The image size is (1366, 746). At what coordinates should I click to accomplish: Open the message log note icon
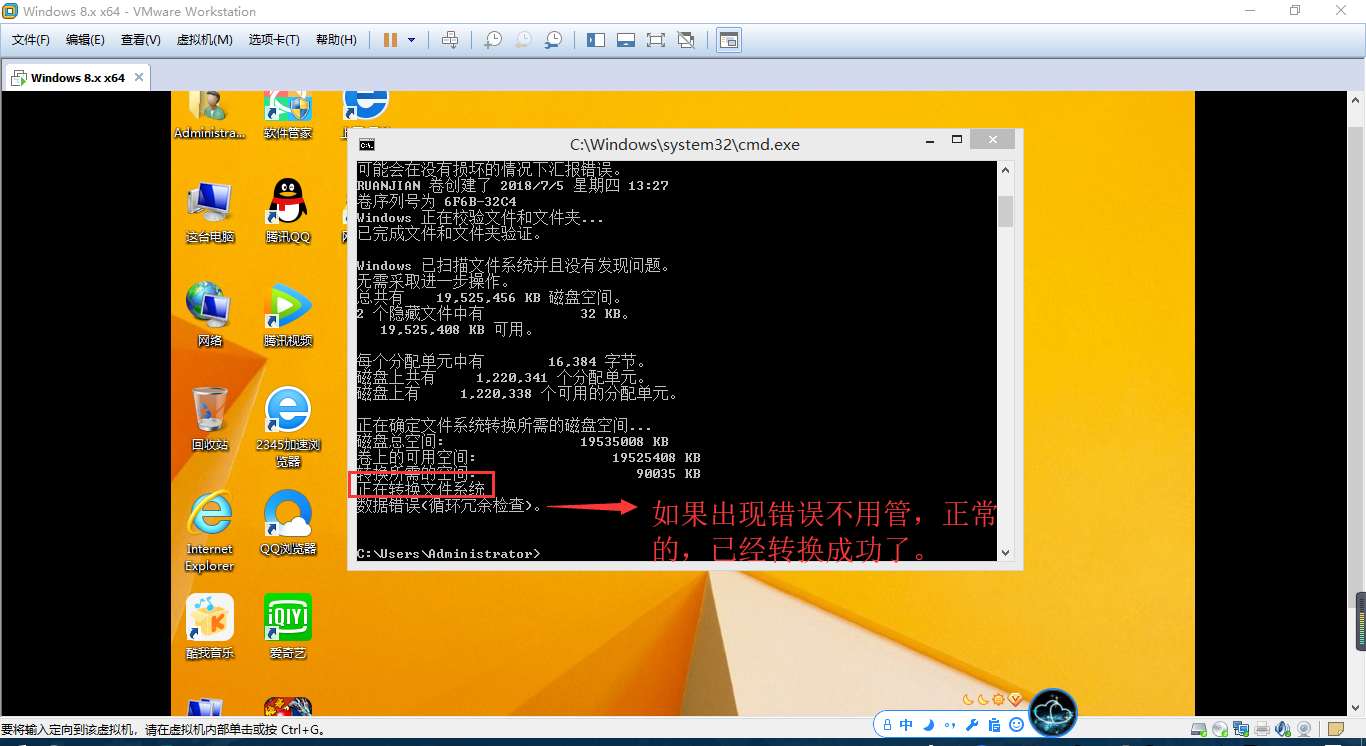pos(1336,729)
